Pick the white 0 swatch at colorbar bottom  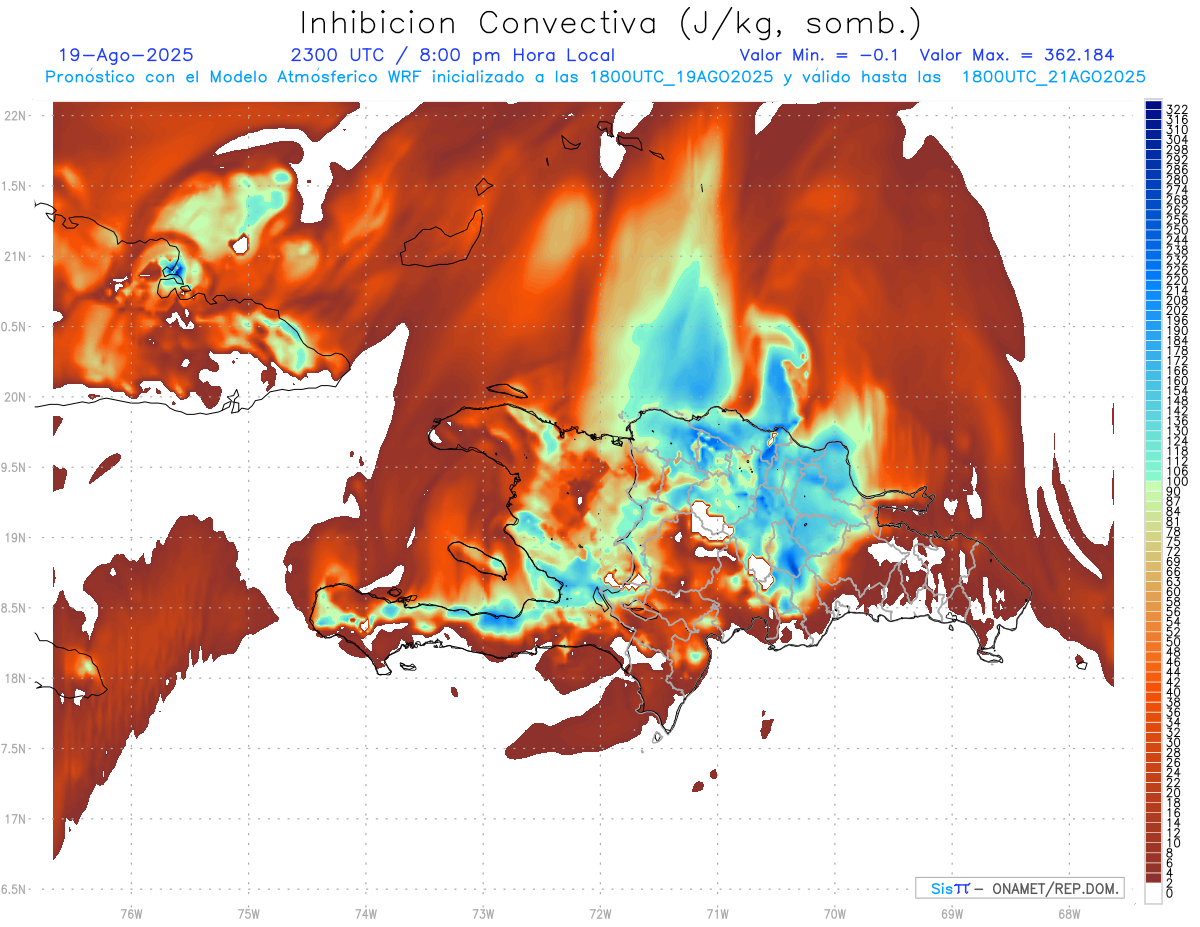click(1153, 896)
